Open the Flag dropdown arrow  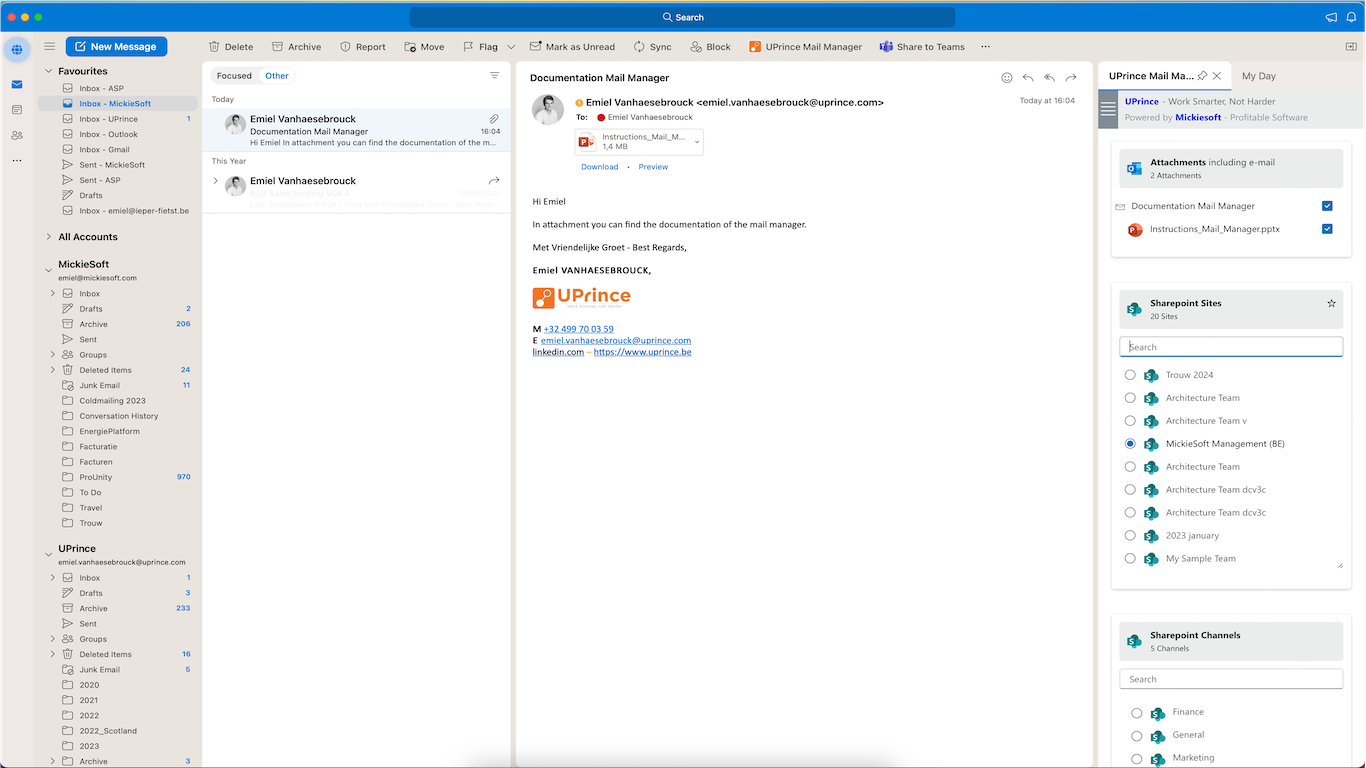pyautogui.click(x=511, y=47)
